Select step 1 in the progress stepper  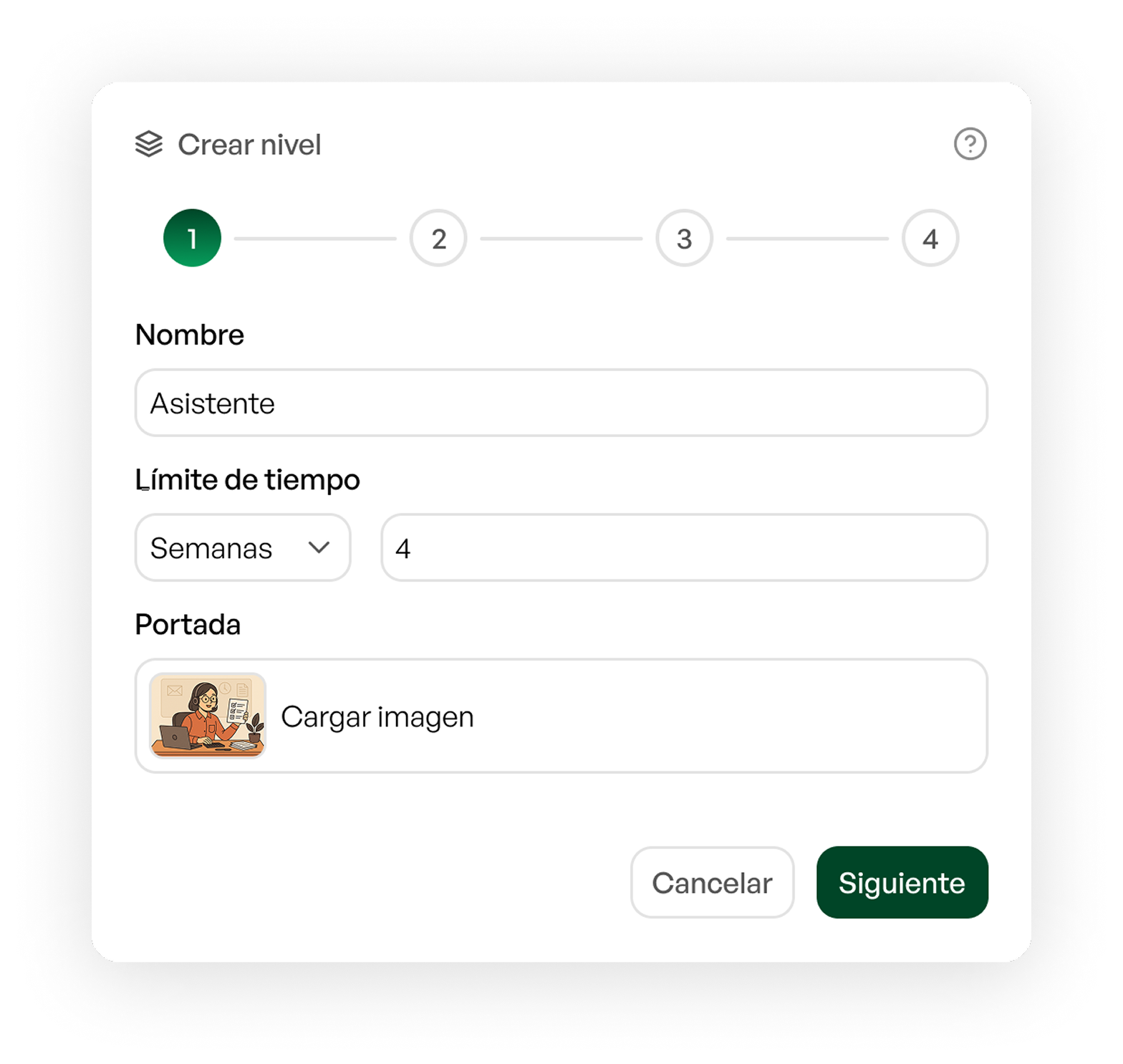[x=192, y=238]
